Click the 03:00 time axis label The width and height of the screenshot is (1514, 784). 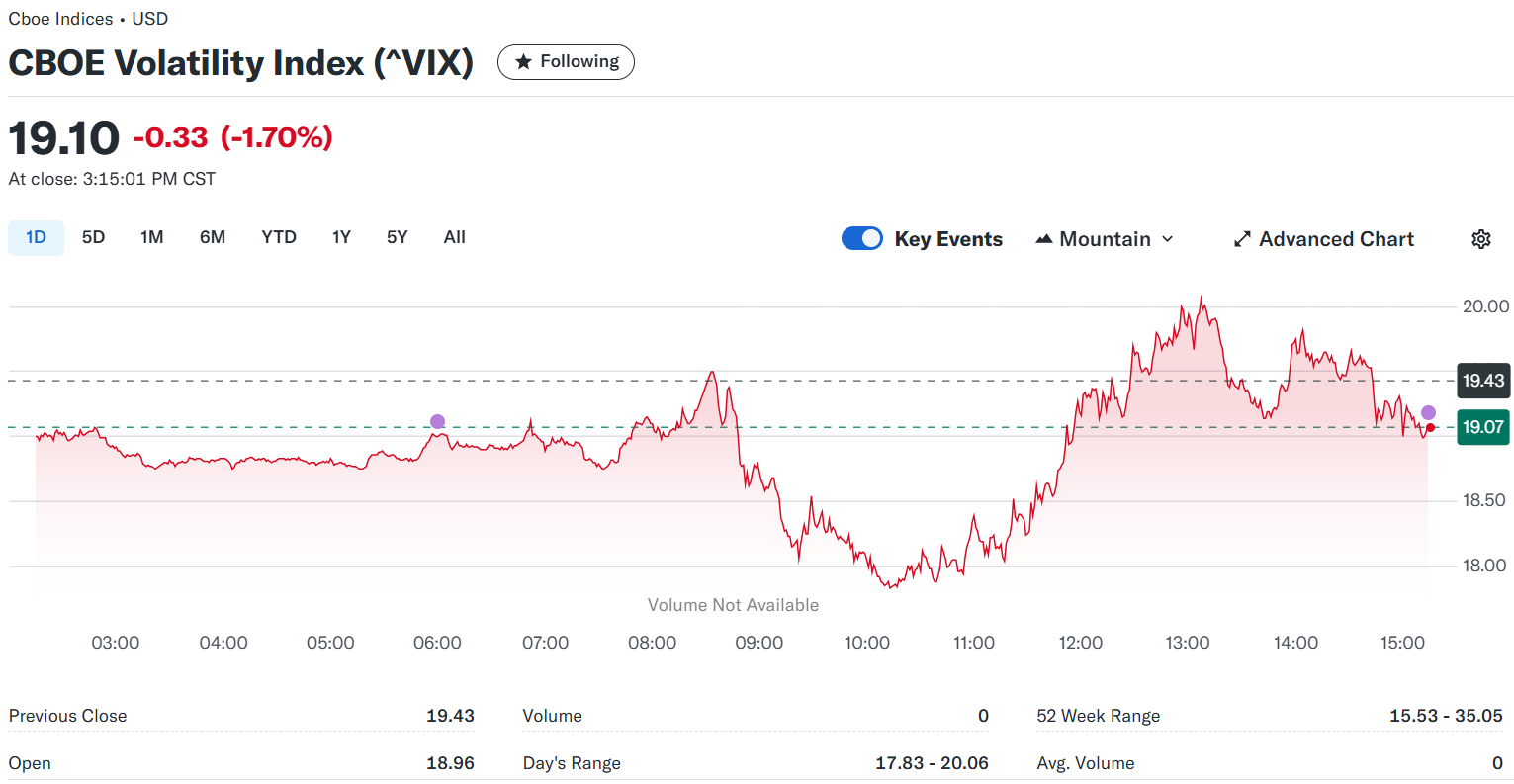pyautogui.click(x=116, y=643)
